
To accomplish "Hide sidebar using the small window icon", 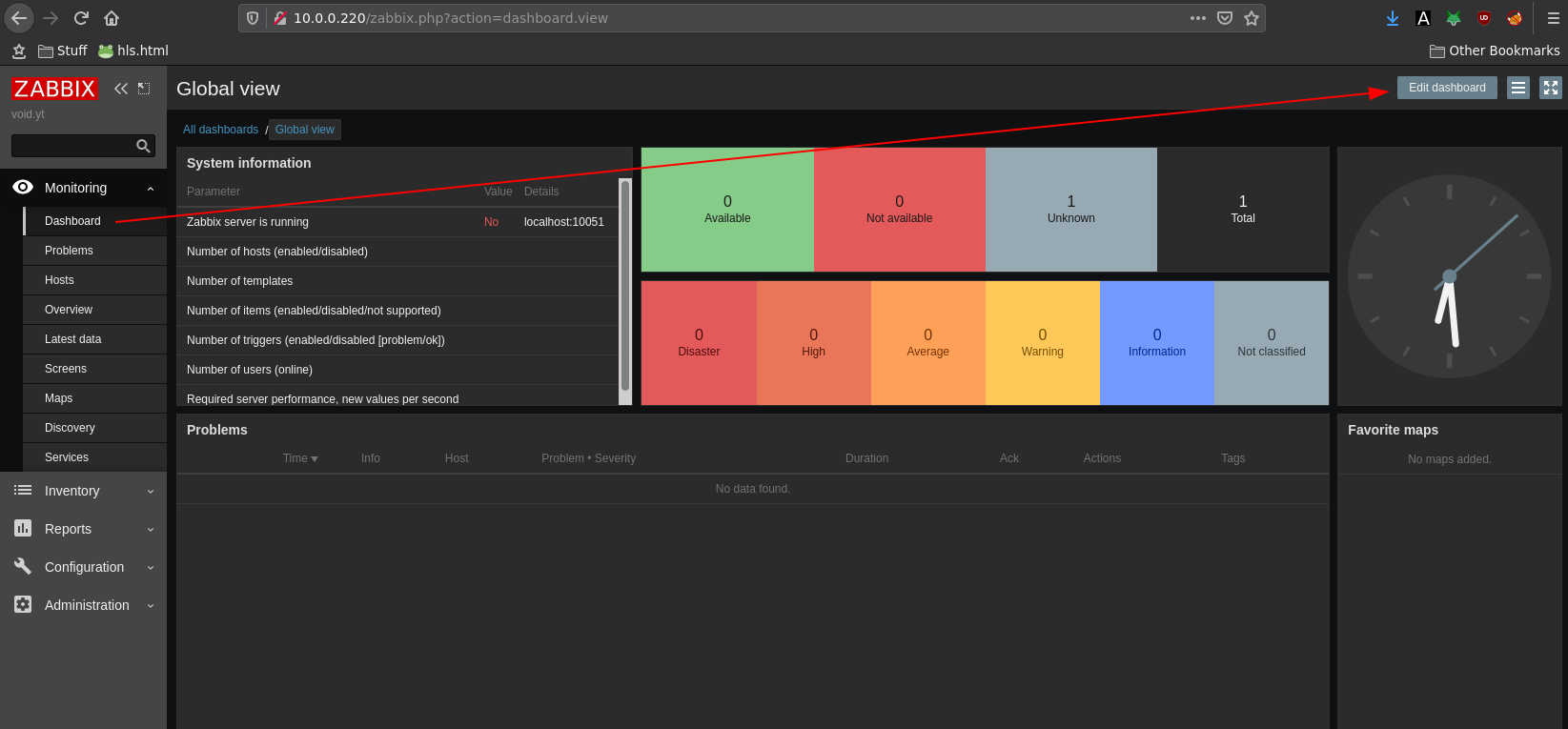I will [144, 89].
